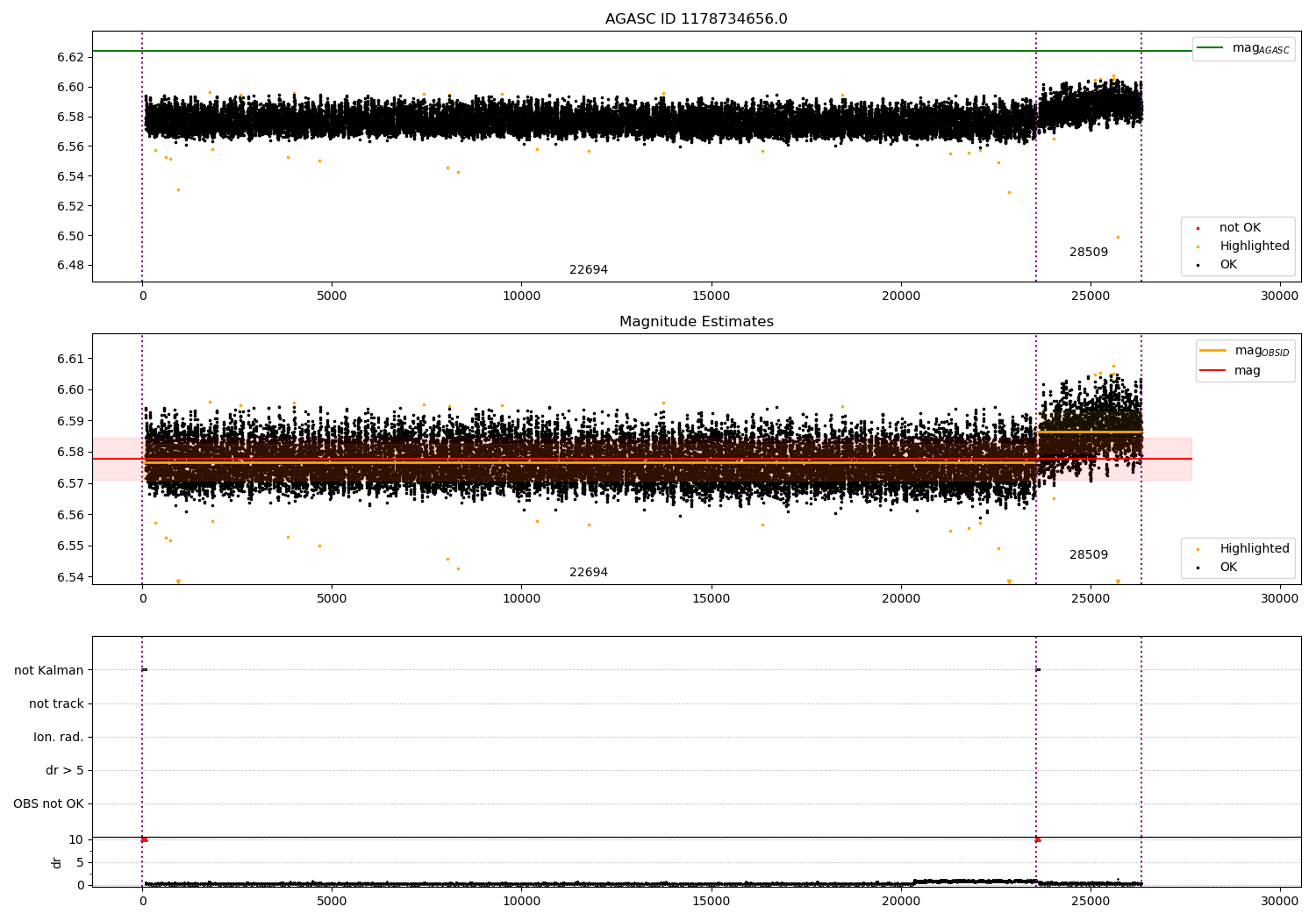
Task: Click the "6.57" y tick in middle plot
Action: pos(70,483)
